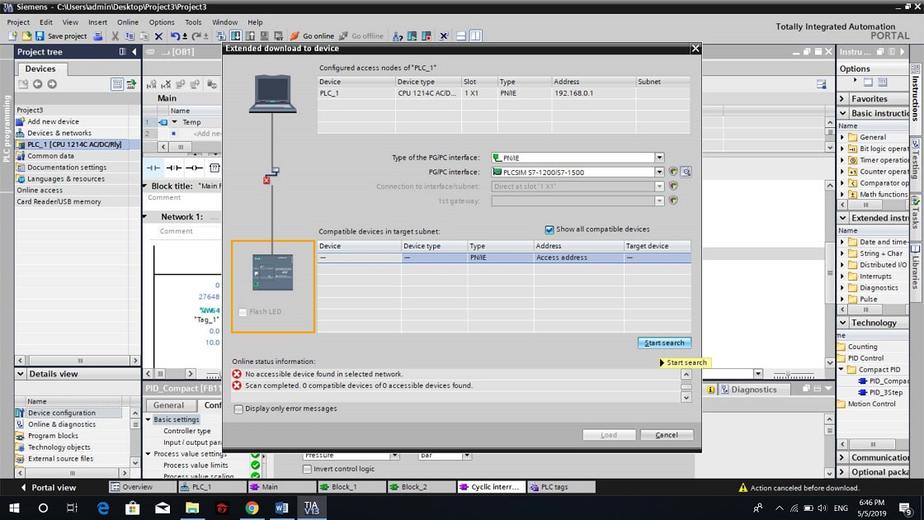Screen dimensions: 924x520
Task: Click the Undo arrow in the toolbar
Action: 175,36
